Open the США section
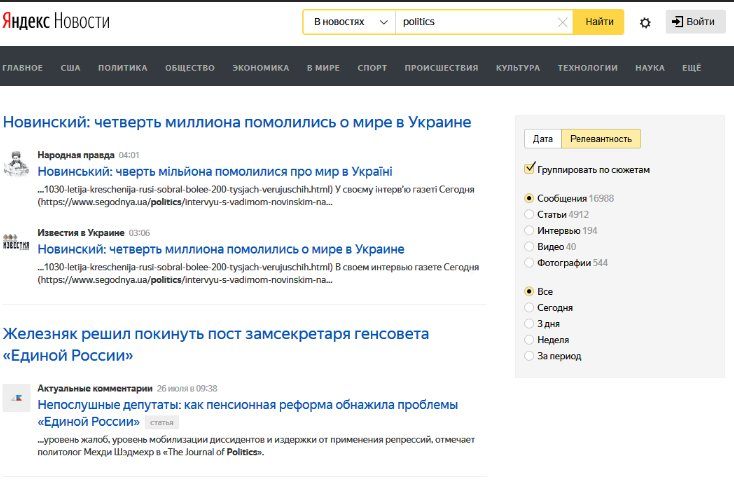This screenshot has height=491, width=734. (70, 68)
